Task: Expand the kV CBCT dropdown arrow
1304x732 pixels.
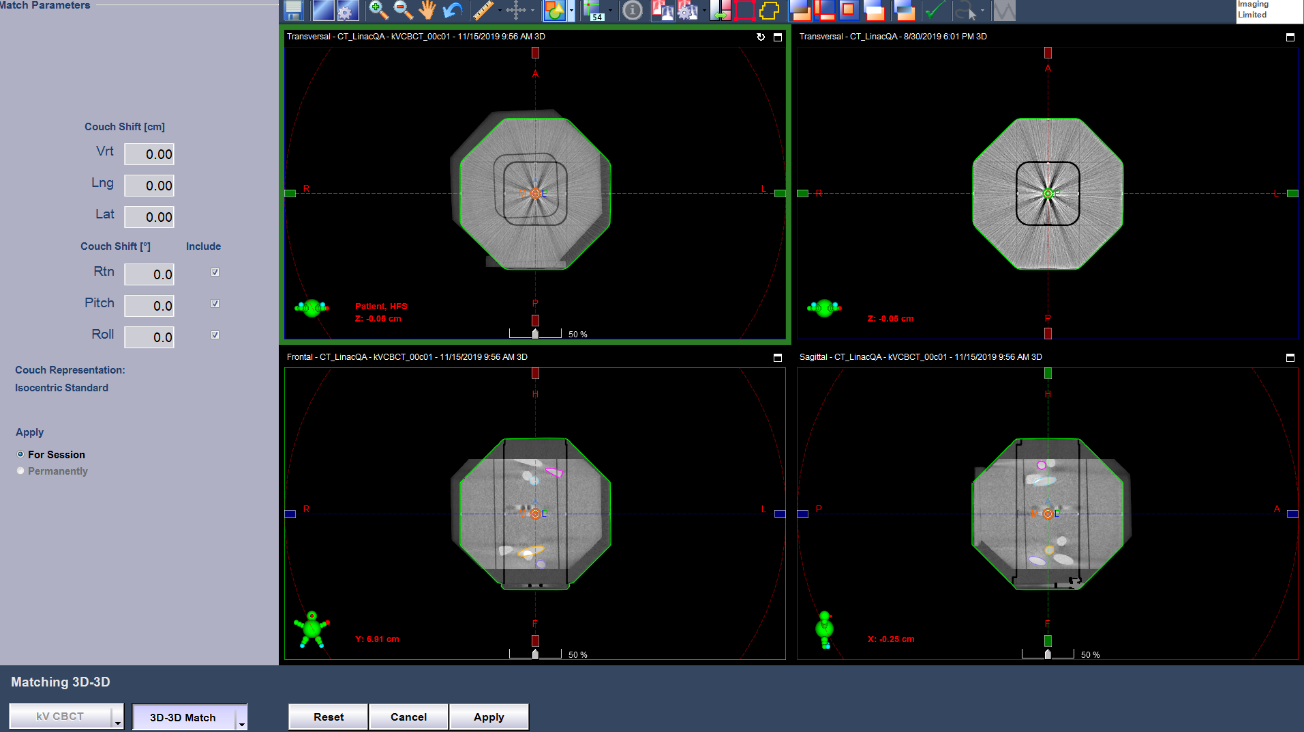Action: (x=117, y=718)
